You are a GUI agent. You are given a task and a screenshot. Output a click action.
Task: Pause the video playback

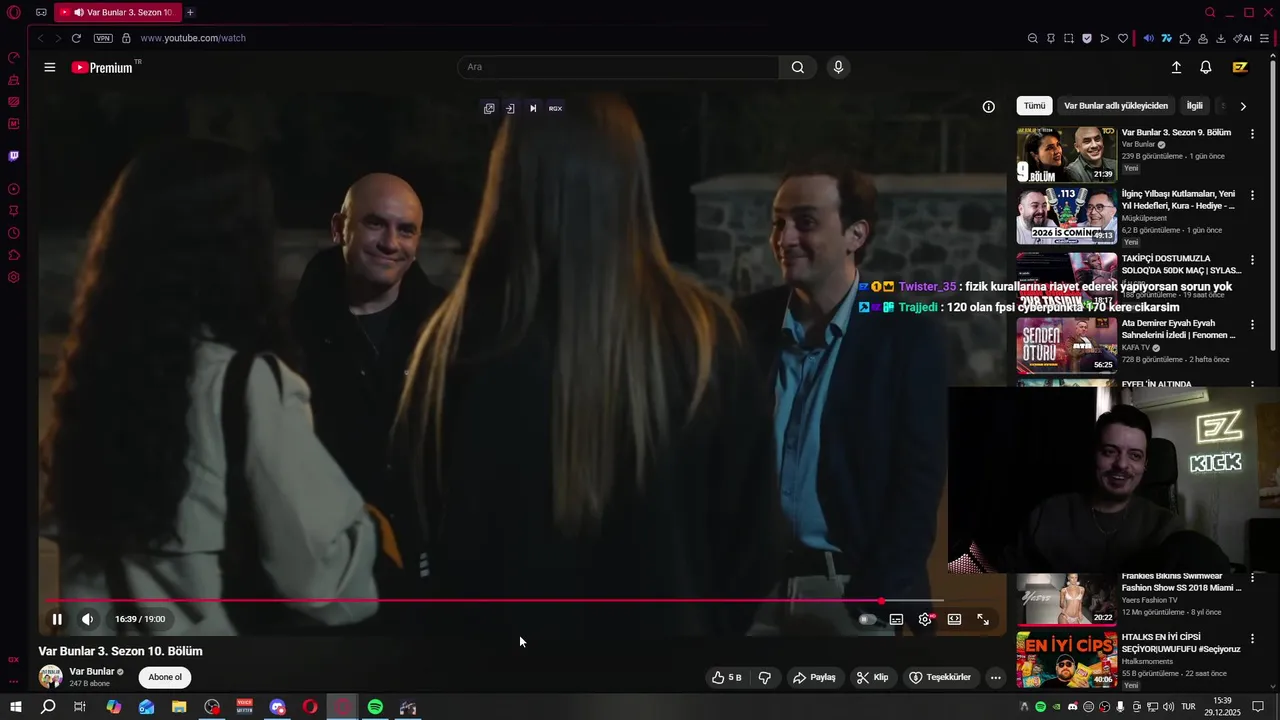[57, 619]
